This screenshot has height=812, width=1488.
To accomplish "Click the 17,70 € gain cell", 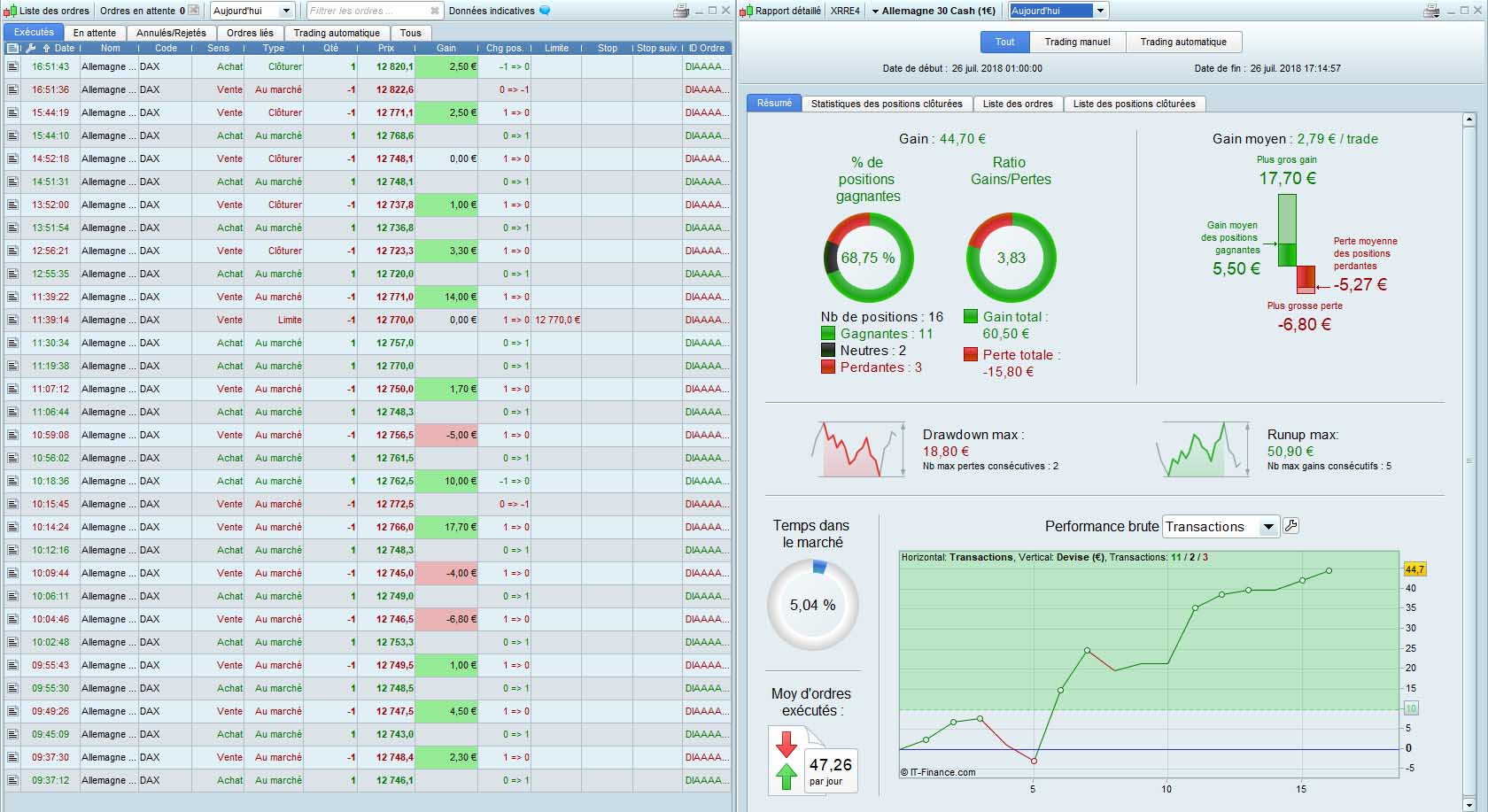I will (446, 527).
